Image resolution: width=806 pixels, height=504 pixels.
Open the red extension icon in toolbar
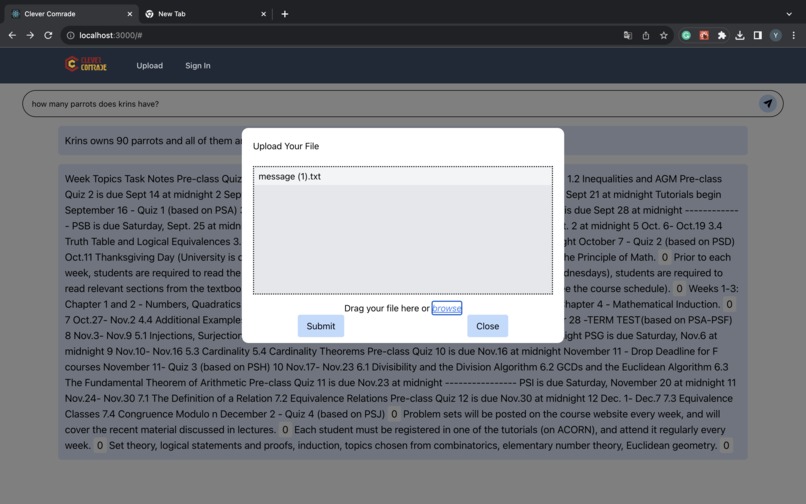[704, 35]
